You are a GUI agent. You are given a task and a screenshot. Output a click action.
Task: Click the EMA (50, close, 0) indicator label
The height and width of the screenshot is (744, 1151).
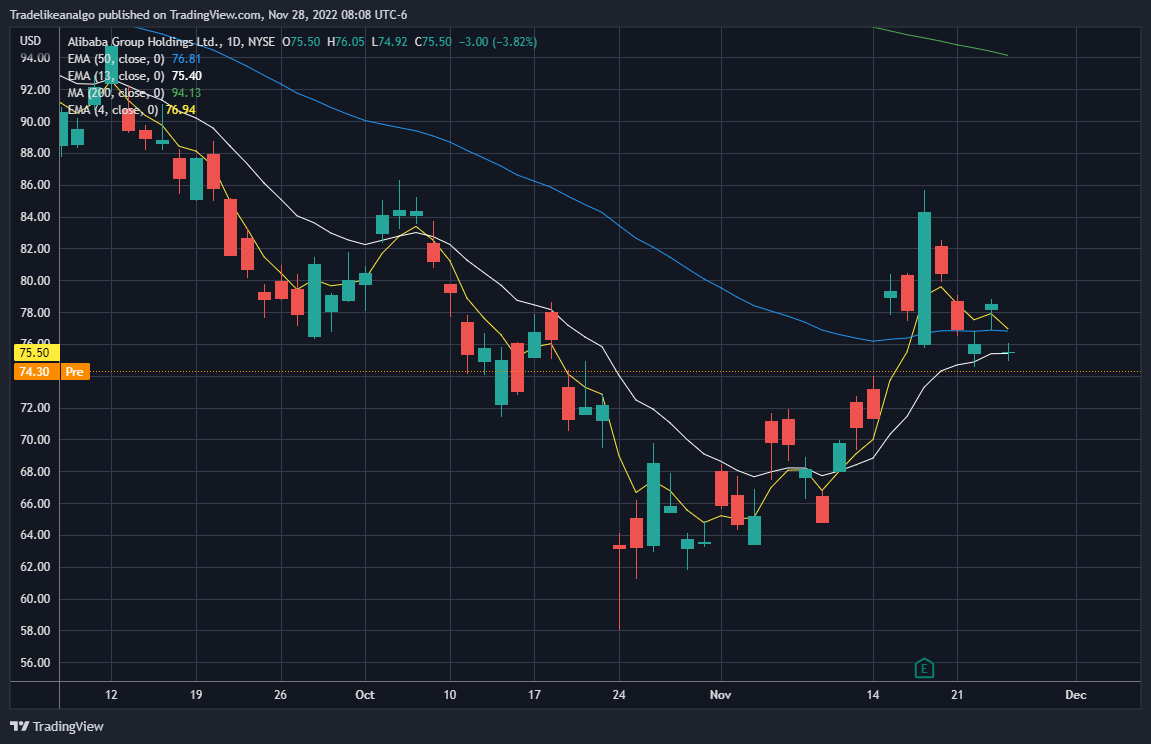tap(116, 59)
